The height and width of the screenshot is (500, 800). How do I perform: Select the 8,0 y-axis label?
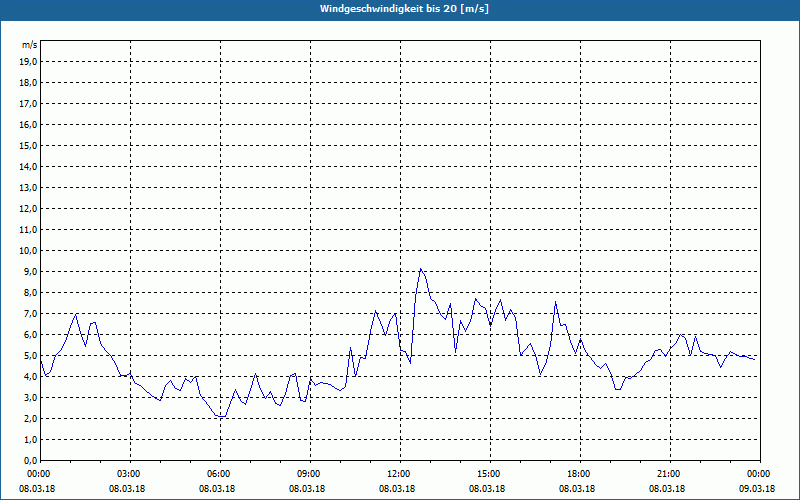click(31, 293)
